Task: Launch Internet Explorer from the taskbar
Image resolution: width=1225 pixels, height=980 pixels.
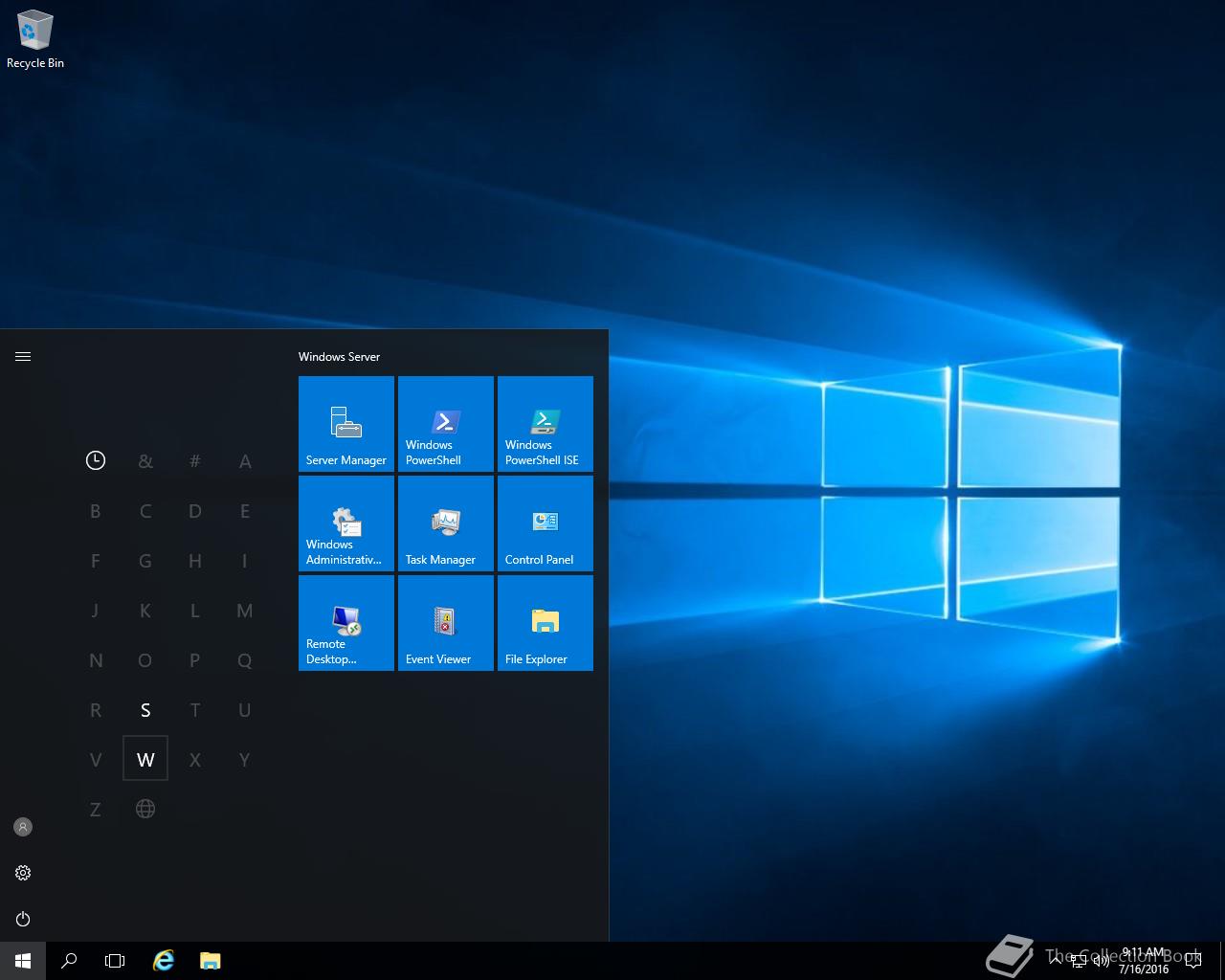Action: click(164, 961)
